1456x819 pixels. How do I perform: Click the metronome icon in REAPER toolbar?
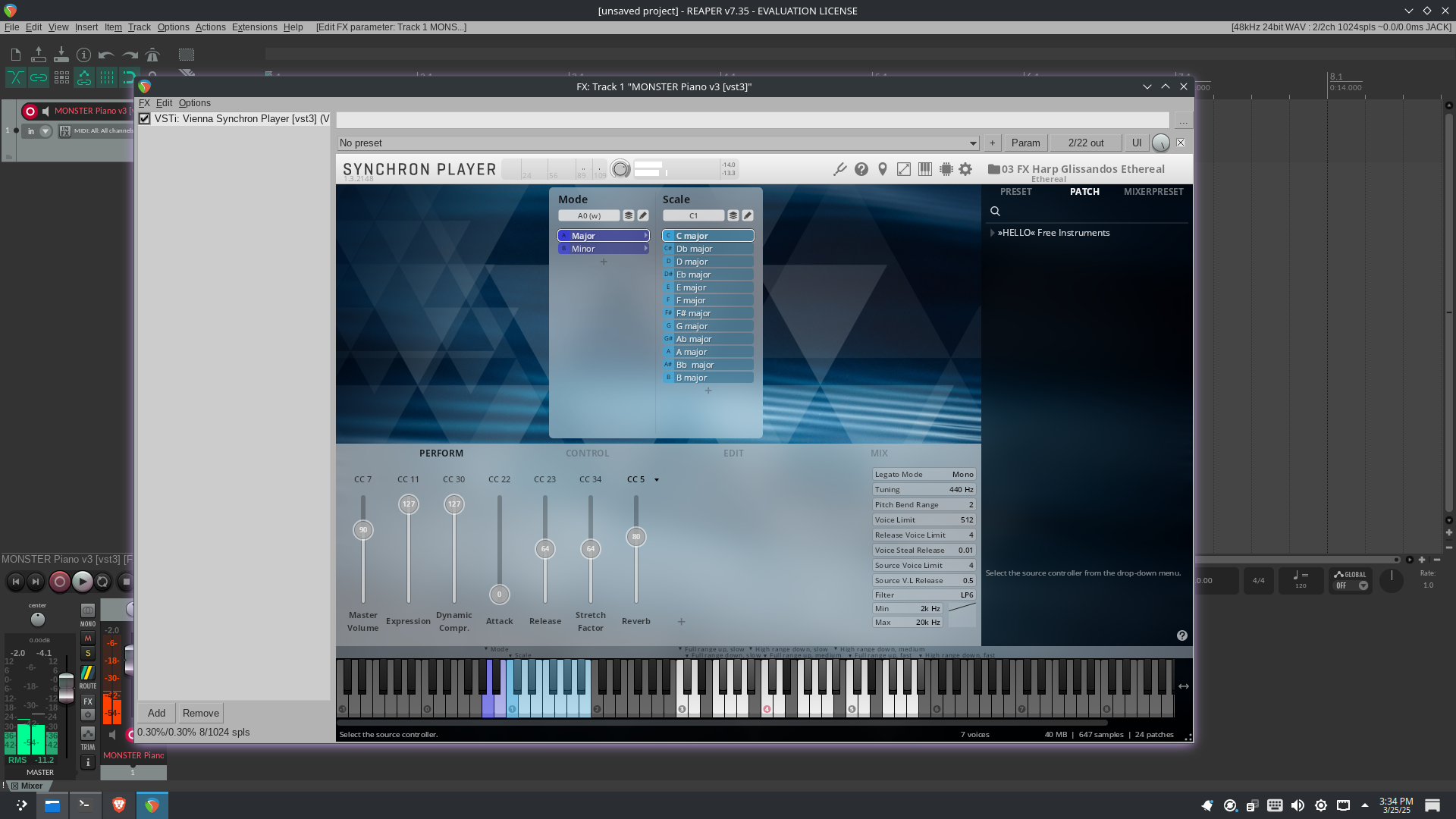(x=152, y=55)
